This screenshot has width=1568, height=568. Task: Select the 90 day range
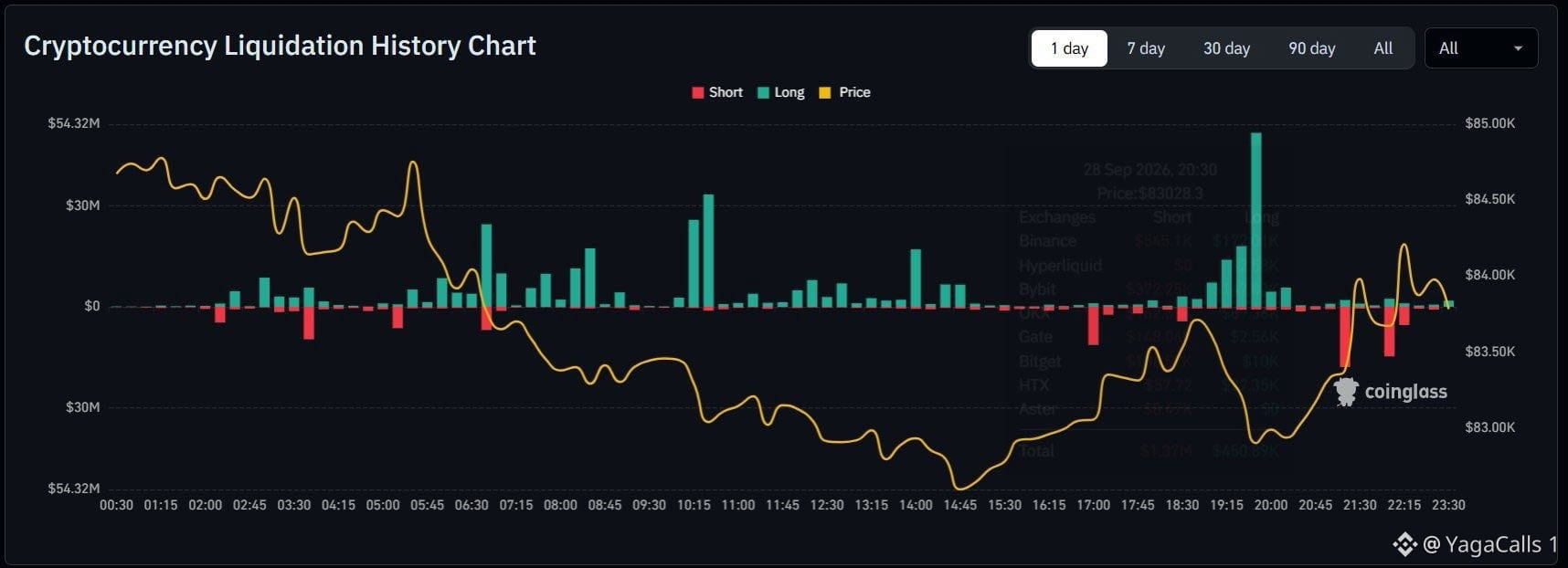1312,48
